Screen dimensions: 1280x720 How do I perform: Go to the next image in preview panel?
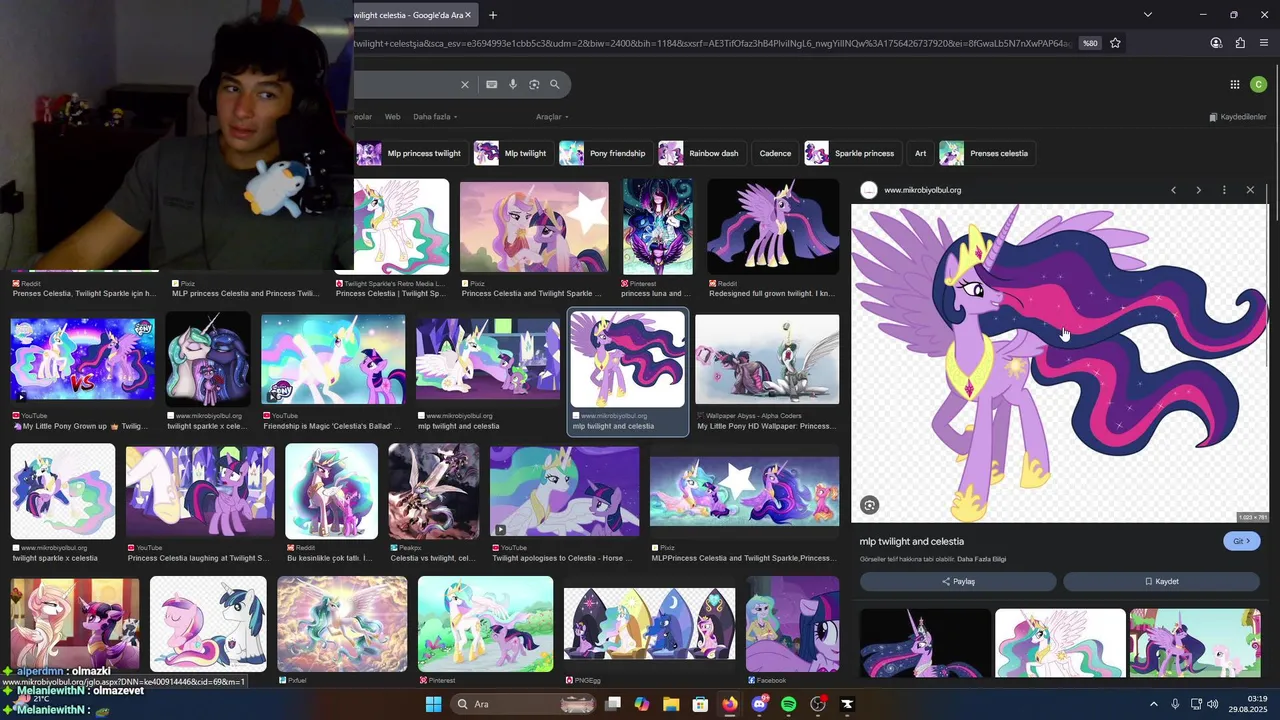1198,190
